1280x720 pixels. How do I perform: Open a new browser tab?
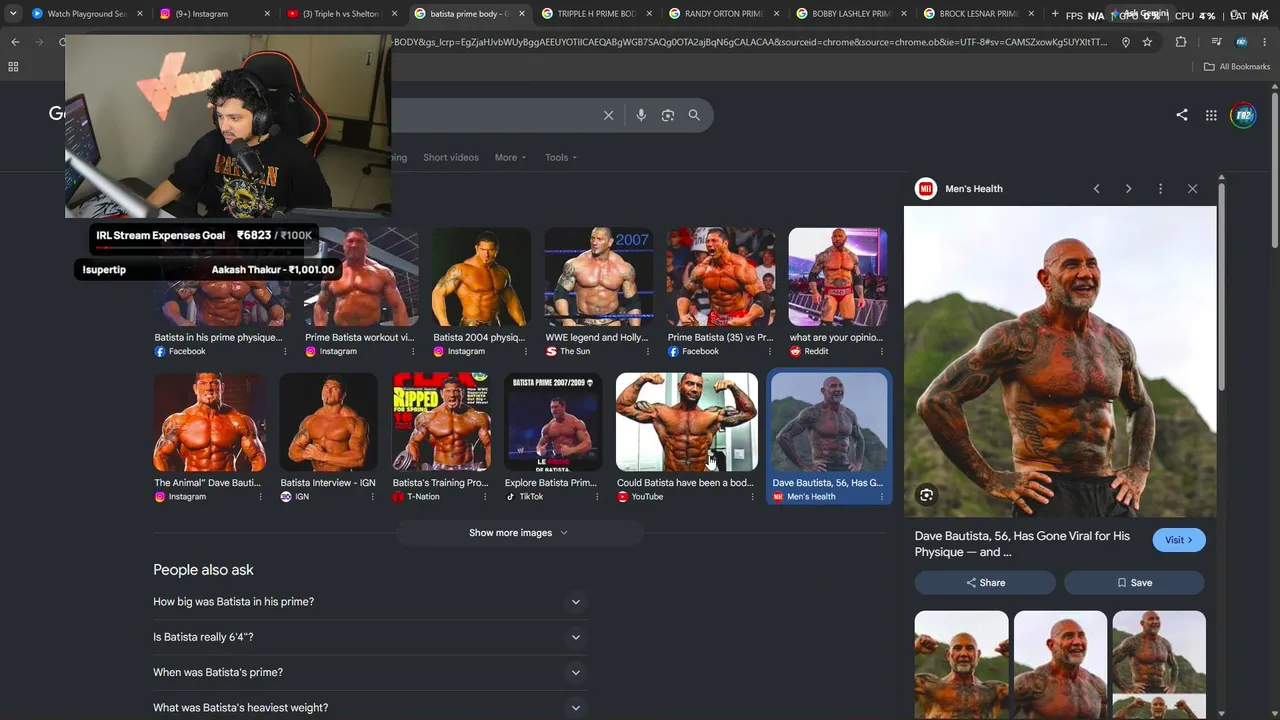1054,14
